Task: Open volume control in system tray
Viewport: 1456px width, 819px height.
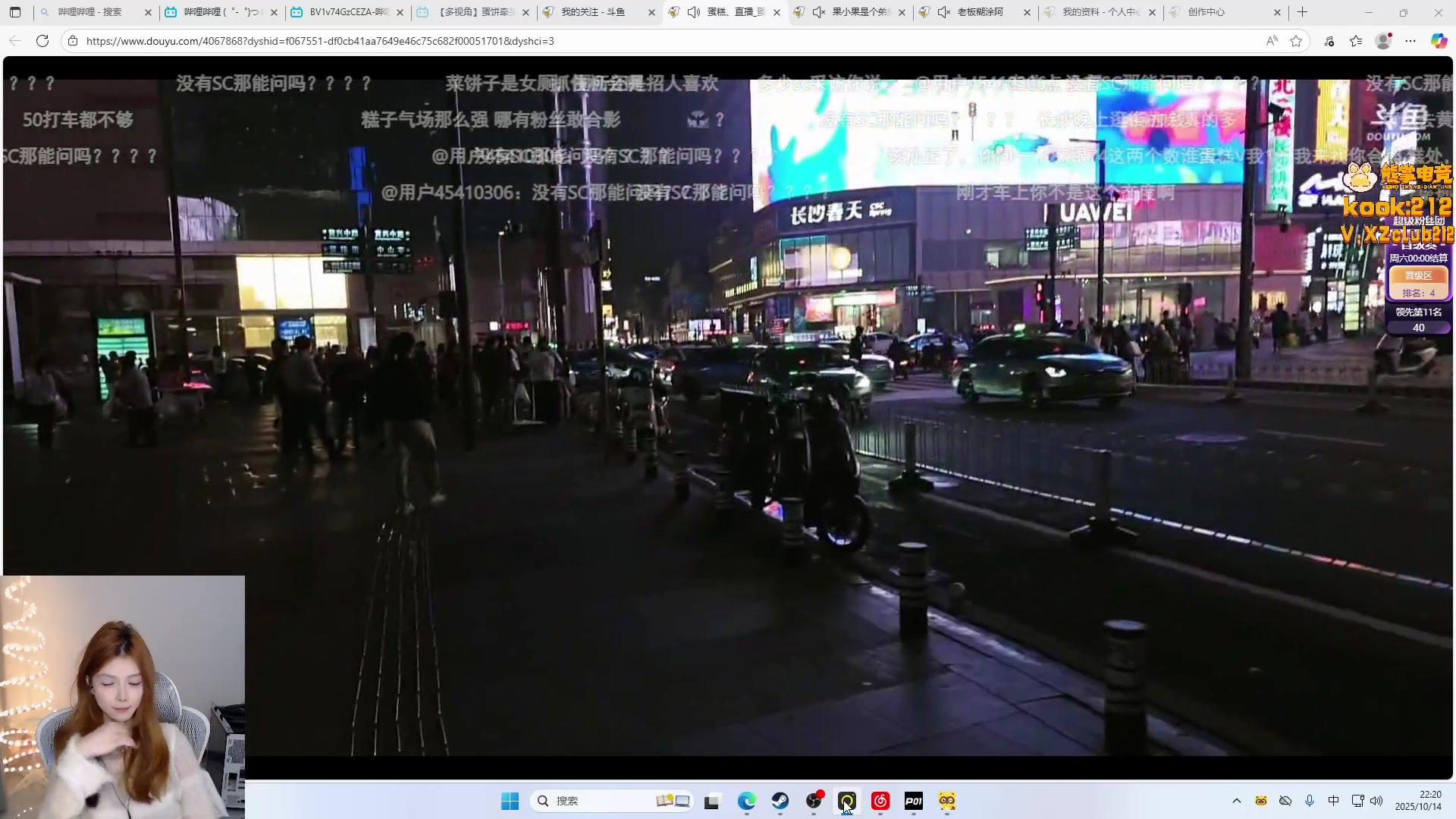Action: pyautogui.click(x=1376, y=801)
